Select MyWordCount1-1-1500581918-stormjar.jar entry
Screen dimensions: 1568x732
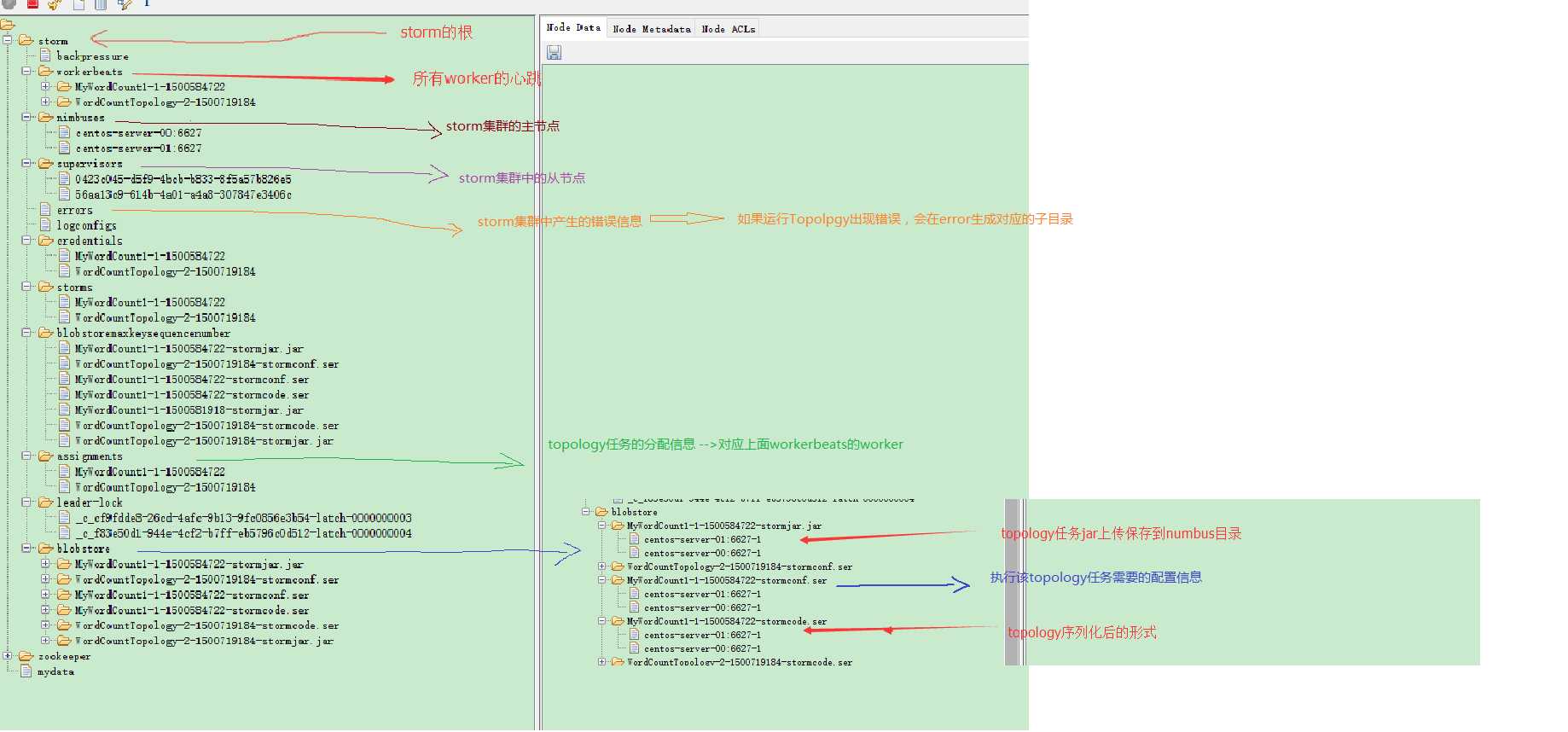click(189, 410)
